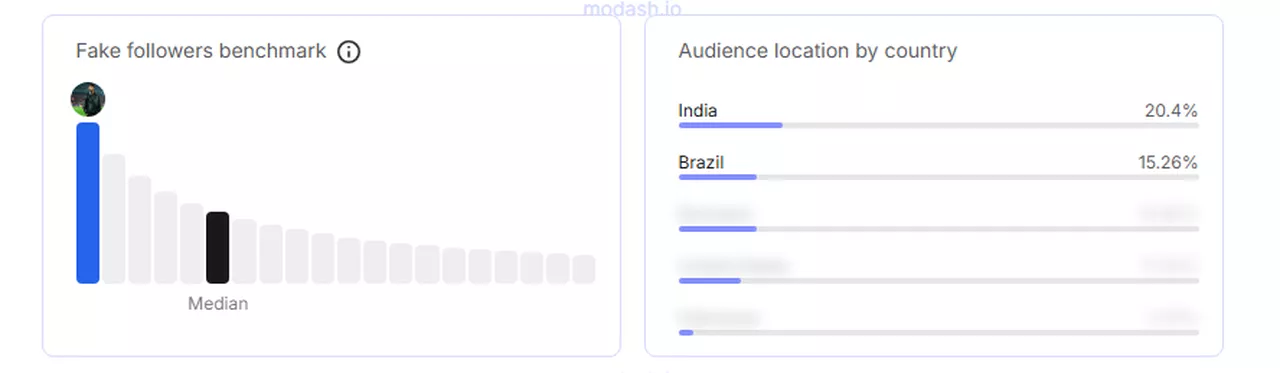
Task: Click the Fake followers benchmark heading
Action: pyautogui.click(x=201, y=51)
